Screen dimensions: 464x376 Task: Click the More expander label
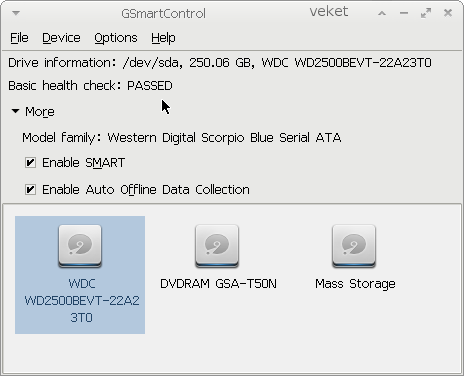click(40, 112)
